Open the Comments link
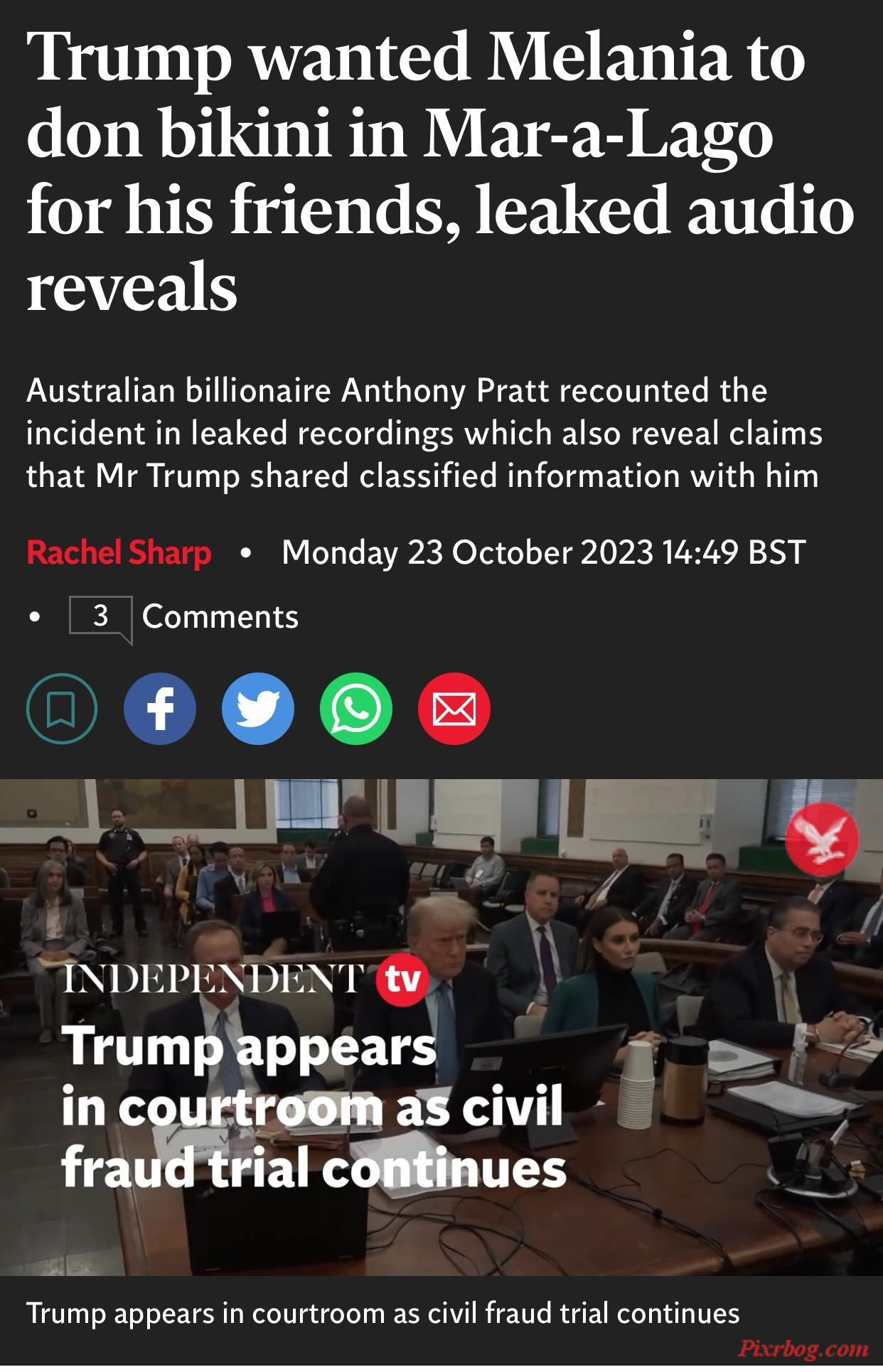 coord(220,617)
